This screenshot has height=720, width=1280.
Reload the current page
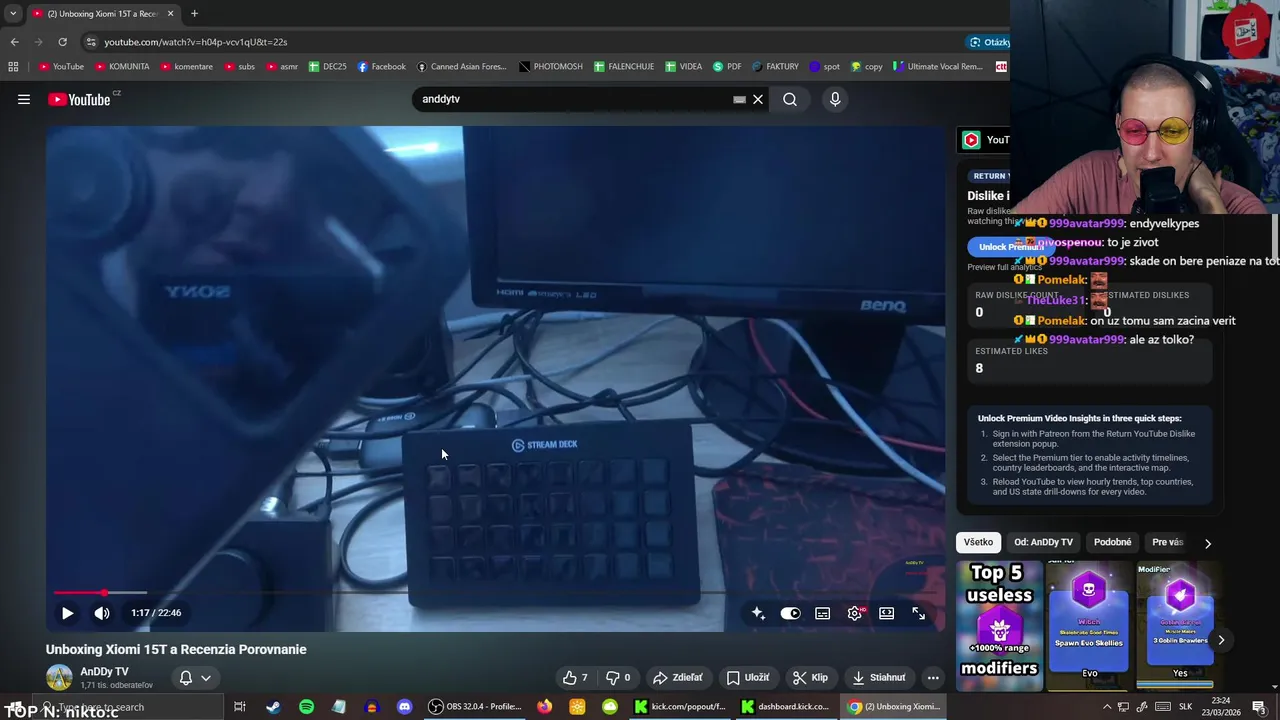pos(62,42)
